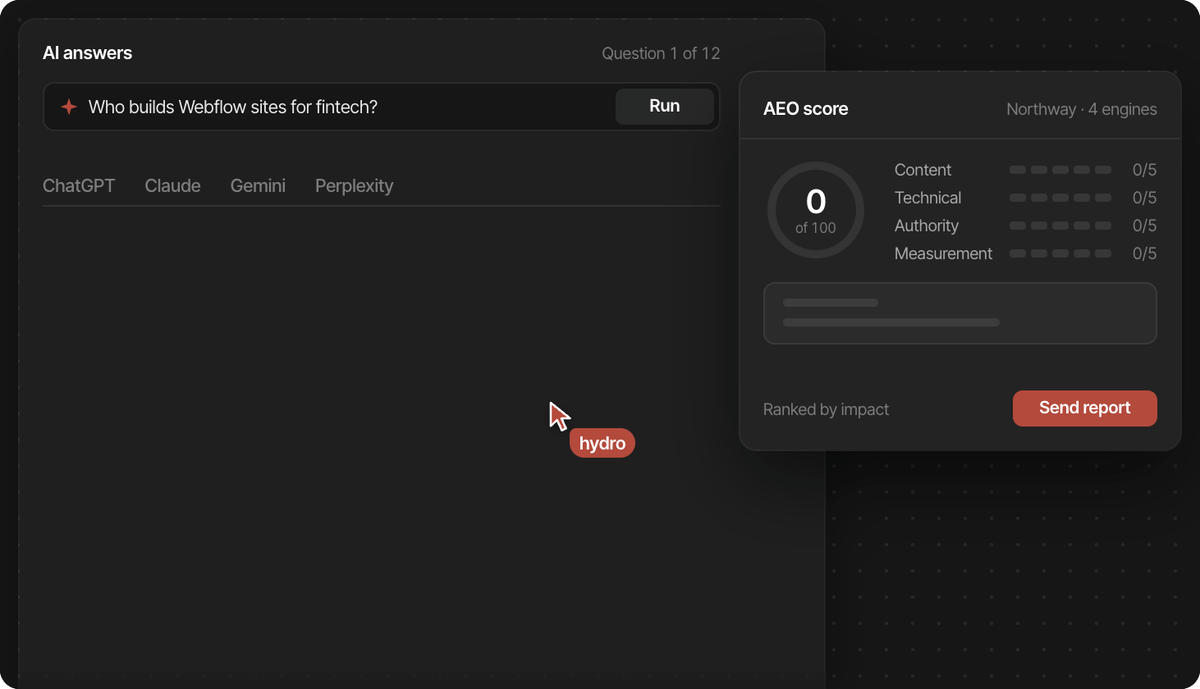Click the Question 1 of 12 counter
This screenshot has width=1200, height=689.
[661, 54]
